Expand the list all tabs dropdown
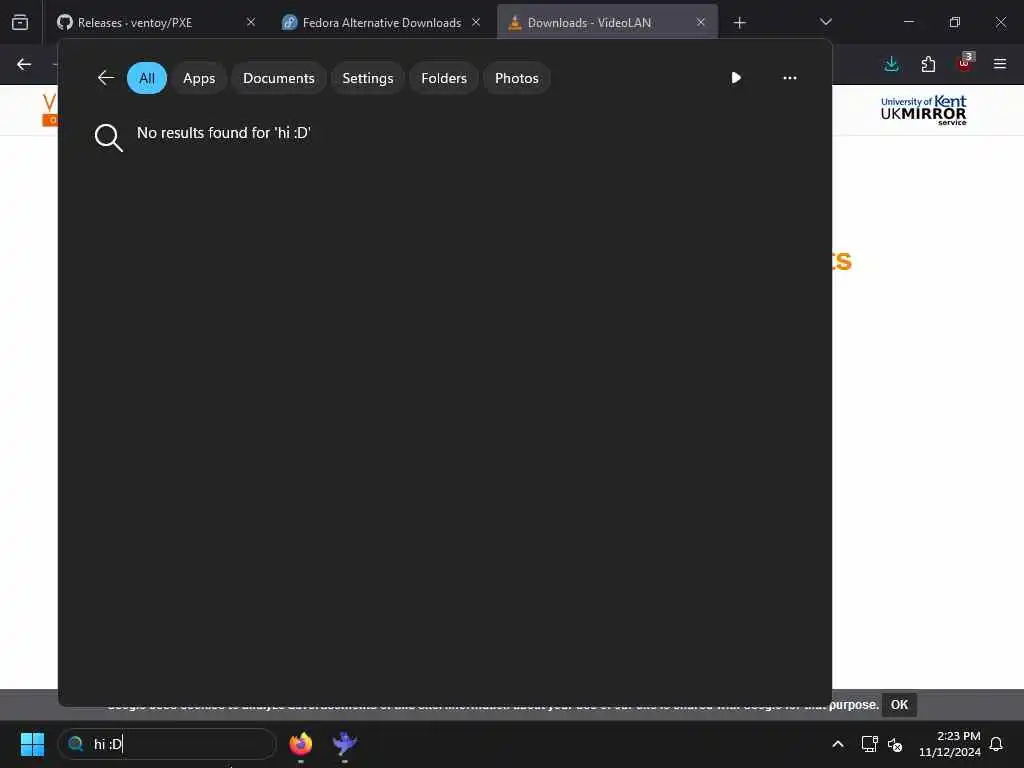The width and height of the screenshot is (1024, 768). [x=825, y=22]
